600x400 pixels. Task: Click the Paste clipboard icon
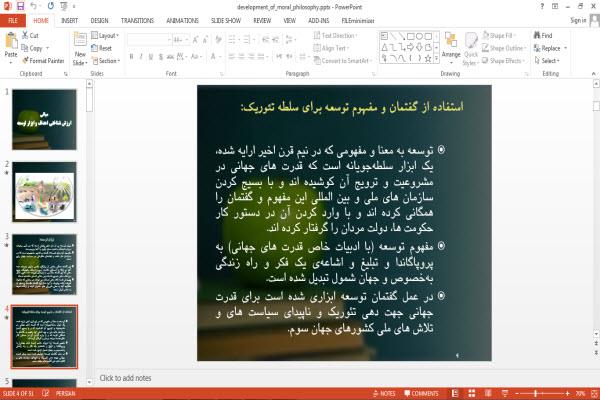coord(11,40)
